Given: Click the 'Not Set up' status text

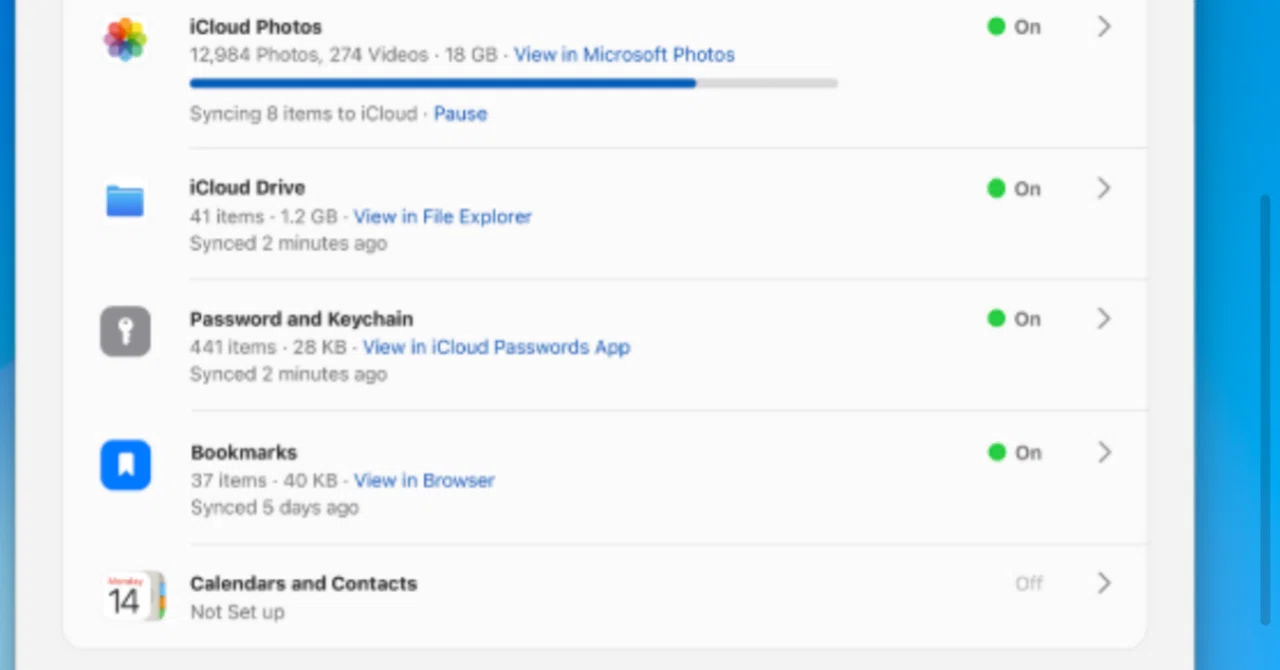Looking at the screenshot, I should point(237,612).
